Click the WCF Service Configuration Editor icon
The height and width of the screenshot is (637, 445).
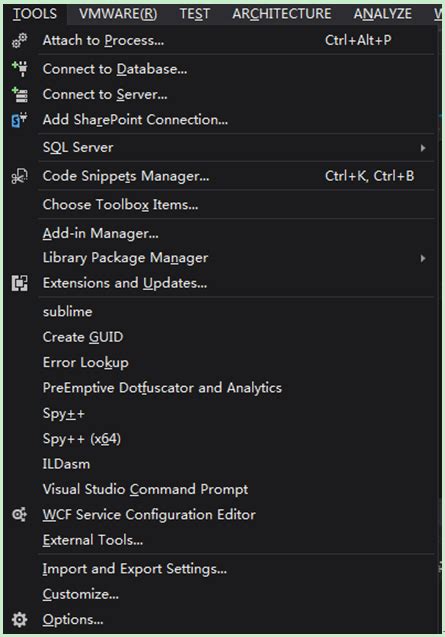coord(19,515)
